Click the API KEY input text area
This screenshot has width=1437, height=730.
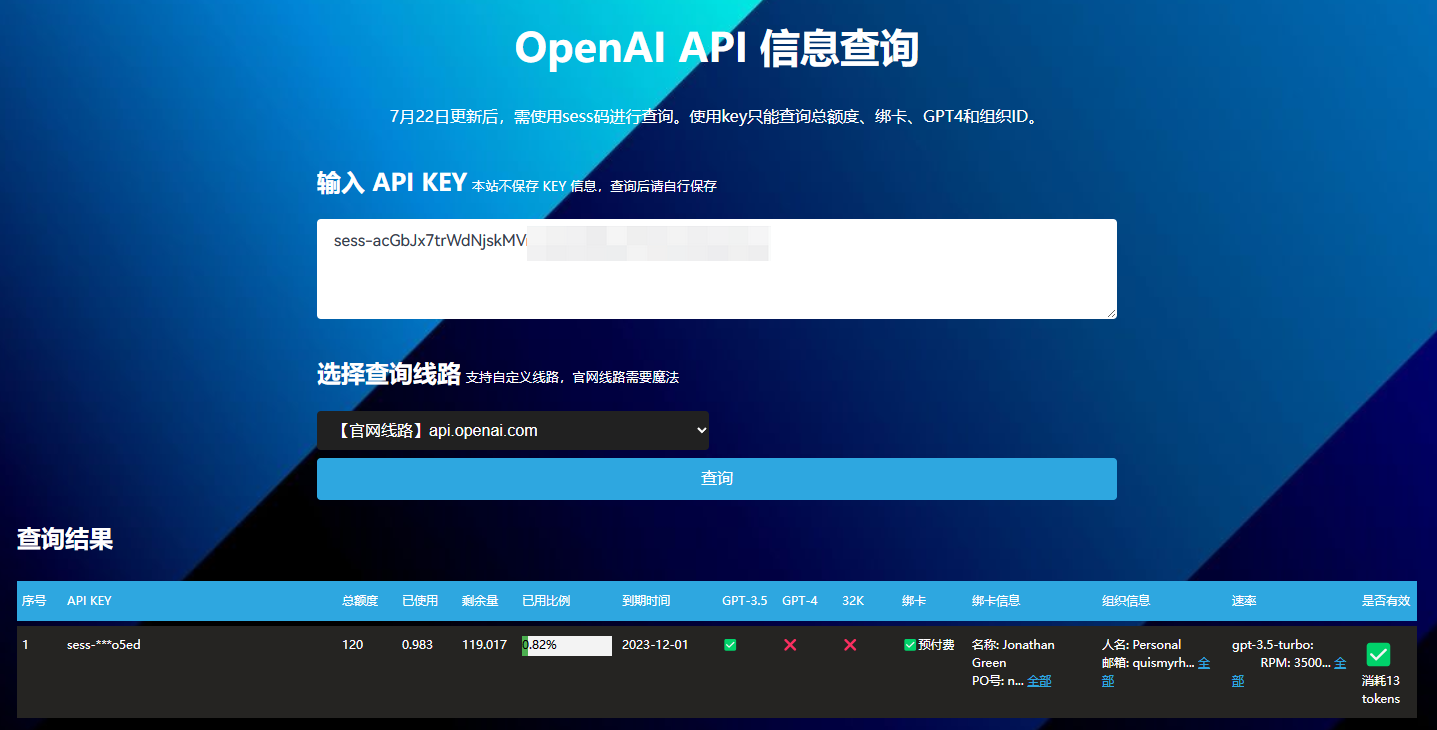pyautogui.click(x=716, y=269)
